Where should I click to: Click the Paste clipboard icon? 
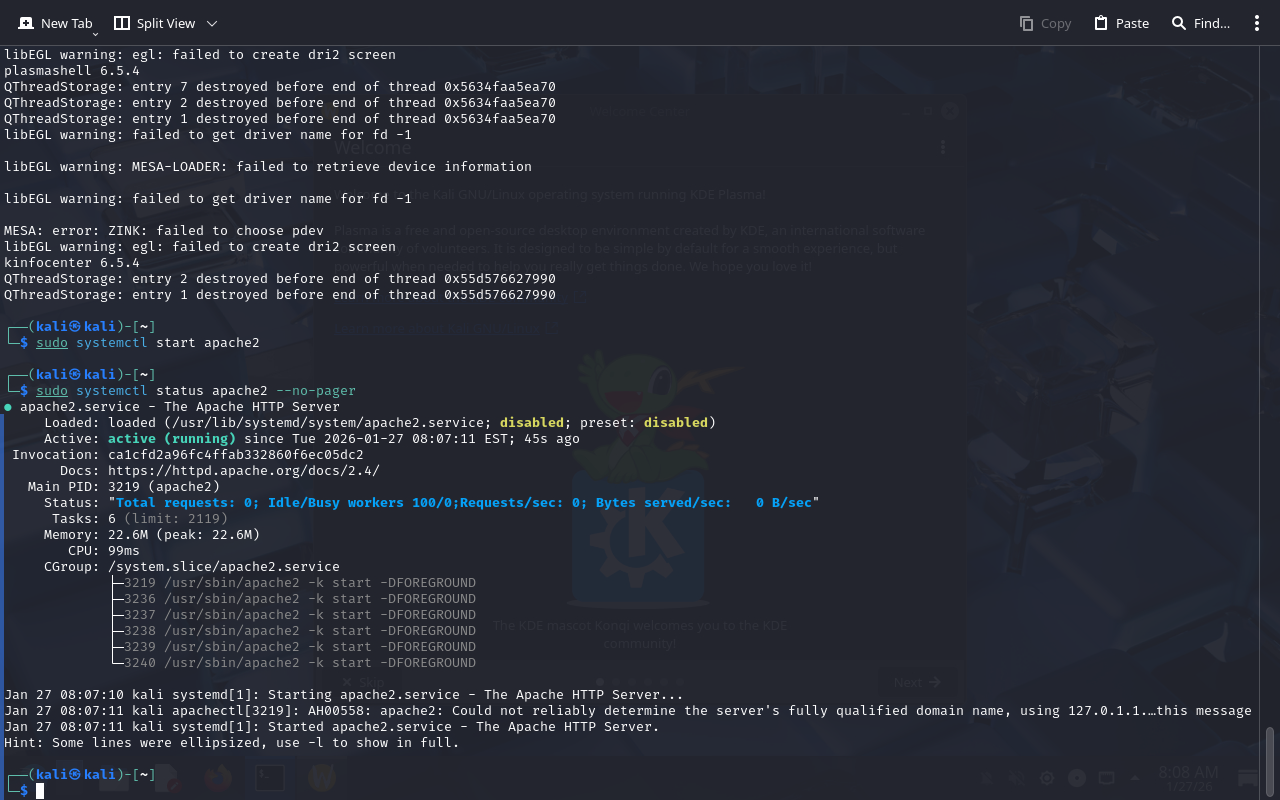1101,23
